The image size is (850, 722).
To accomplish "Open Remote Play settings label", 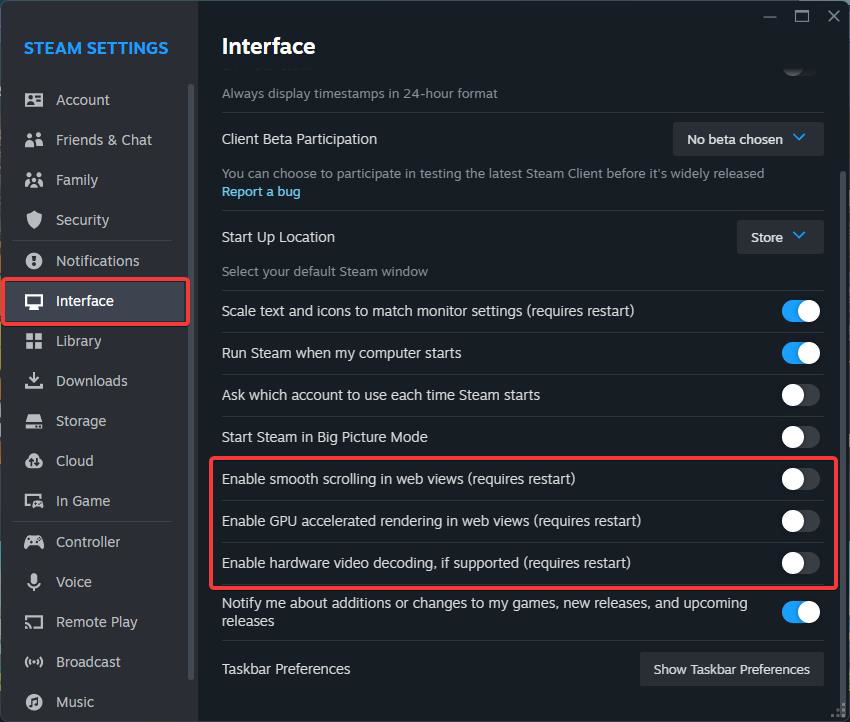I will [96, 622].
